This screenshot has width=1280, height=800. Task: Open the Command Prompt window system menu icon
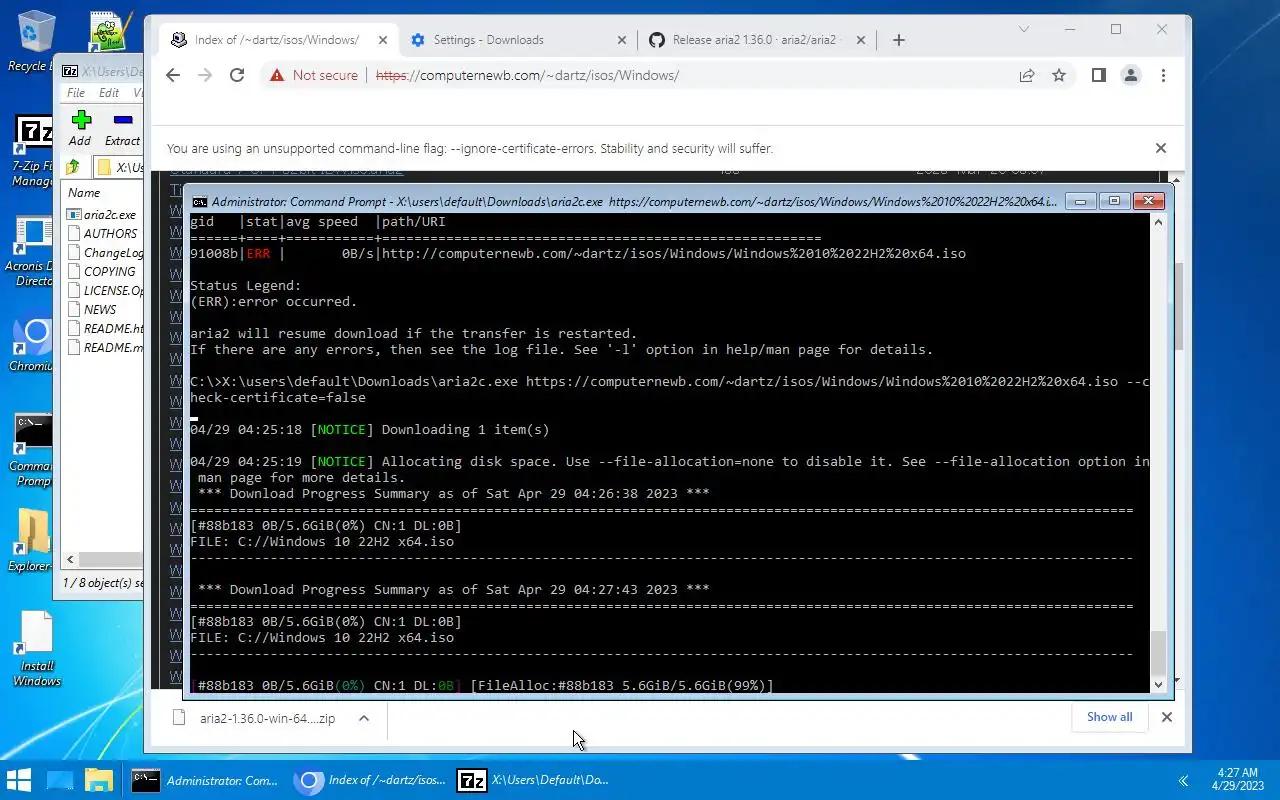200,201
